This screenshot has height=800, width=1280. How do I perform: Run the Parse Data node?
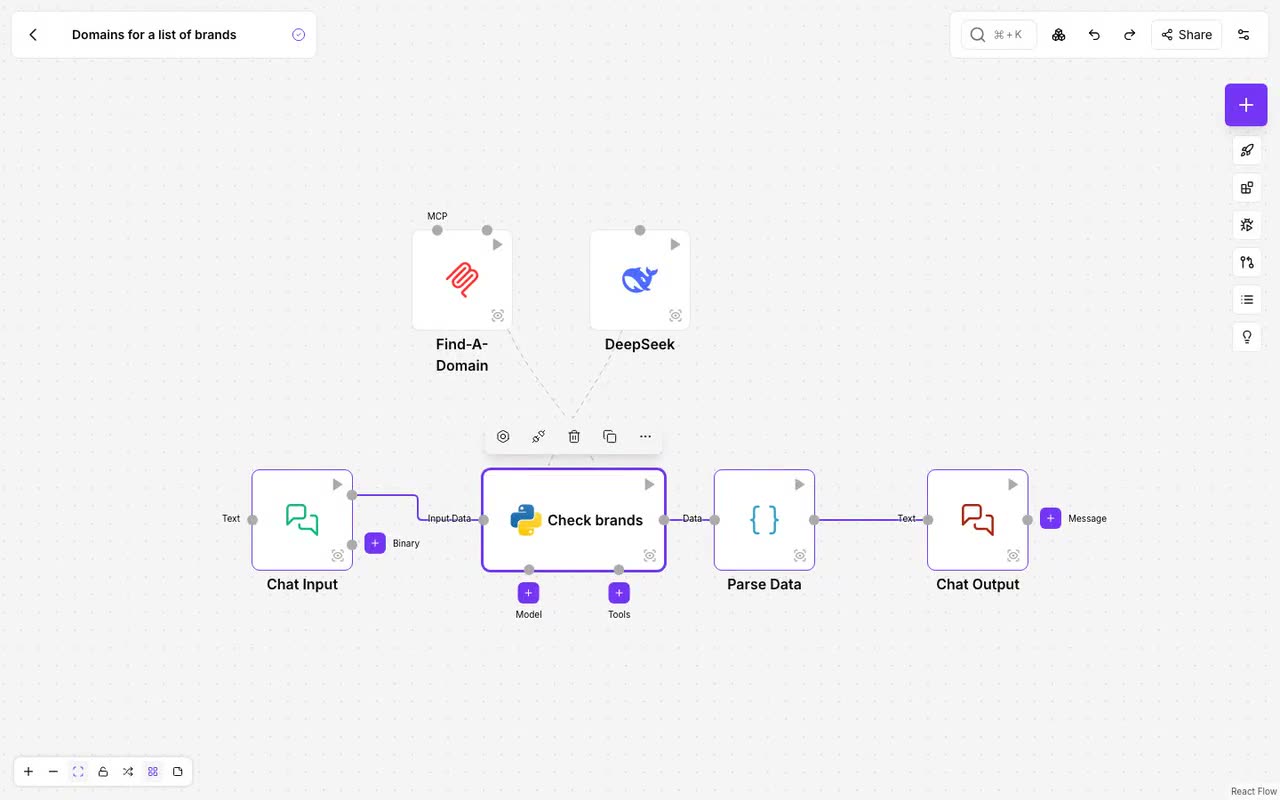pos(799,485)
